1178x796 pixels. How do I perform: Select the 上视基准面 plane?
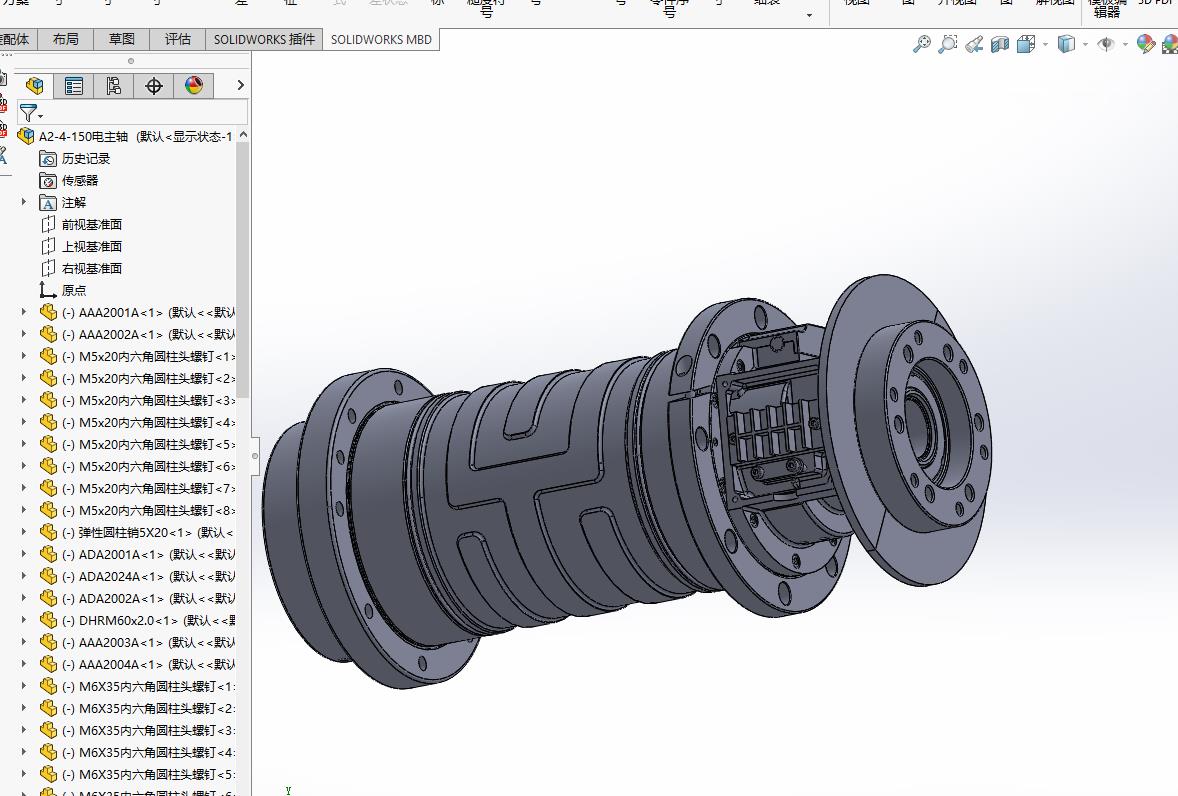(92, 246)
